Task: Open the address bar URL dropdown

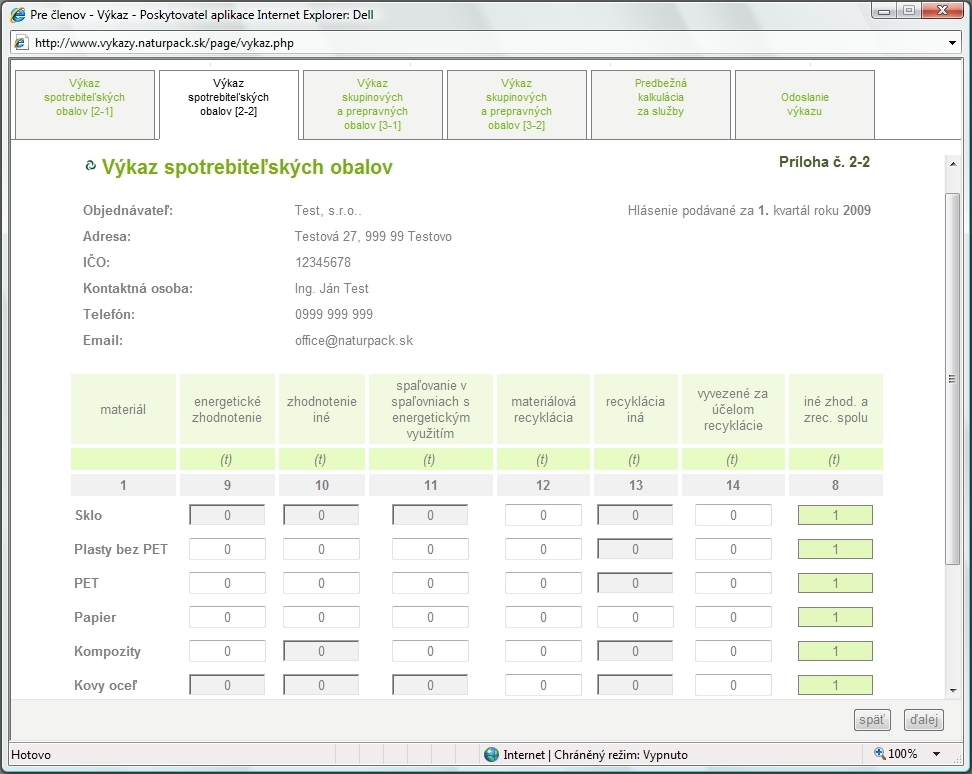Action: [x=952, y=43]
